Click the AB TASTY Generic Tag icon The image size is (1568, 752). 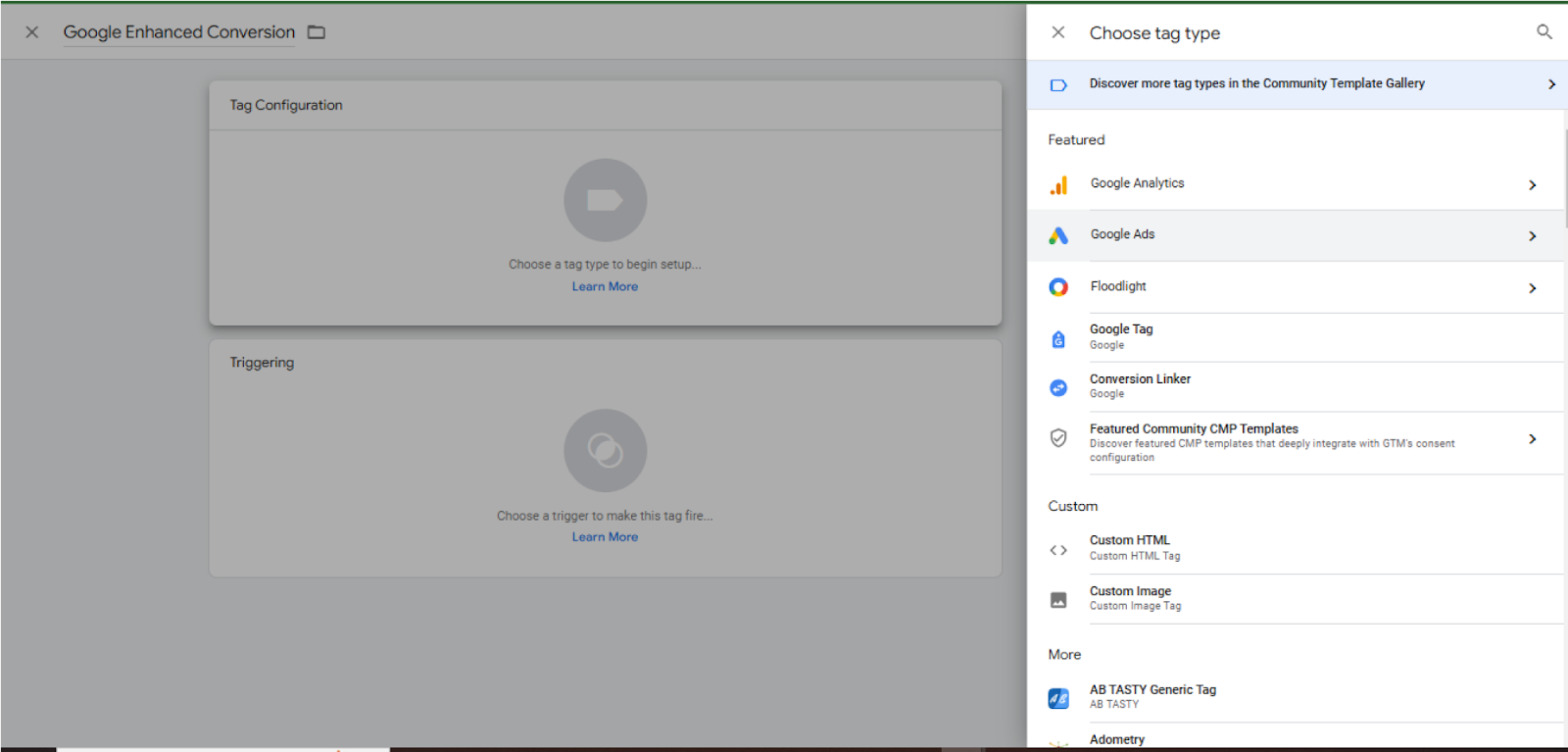click(x=1058, y=698)
